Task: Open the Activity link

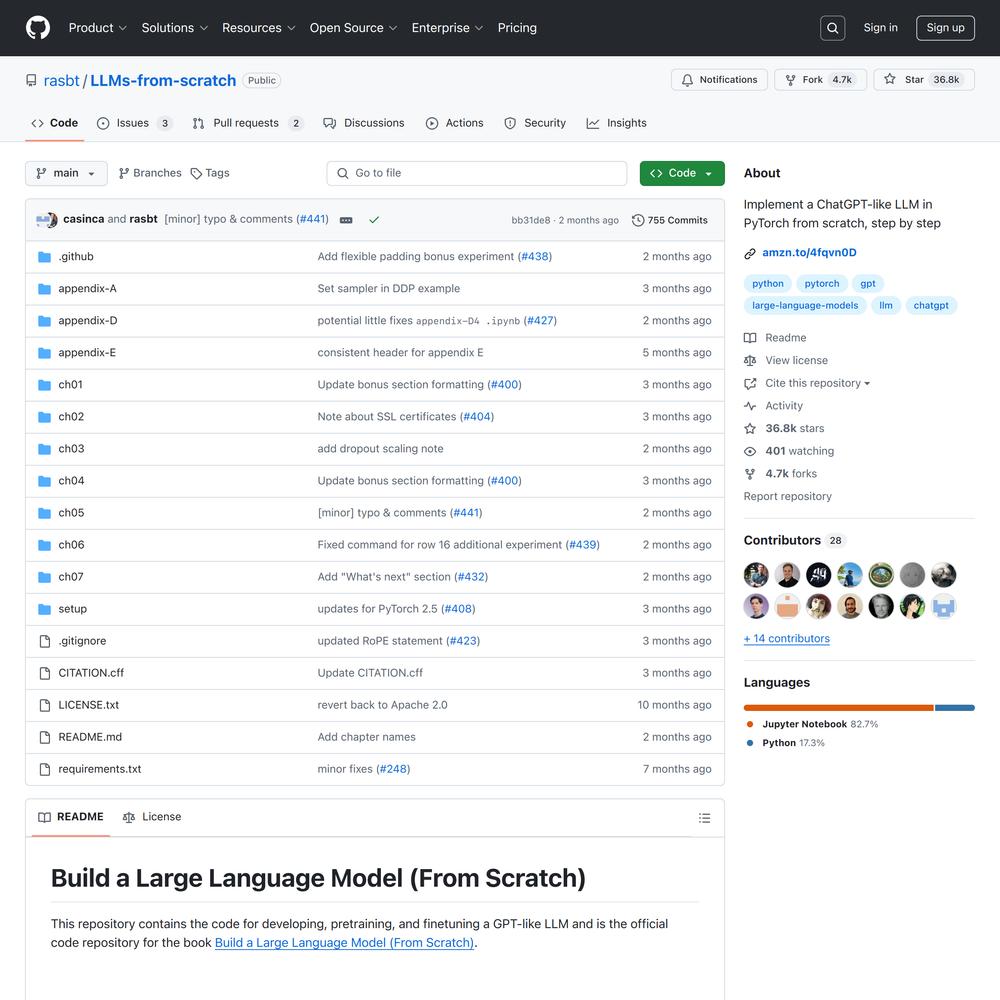Action: click(x=784, y=406)
